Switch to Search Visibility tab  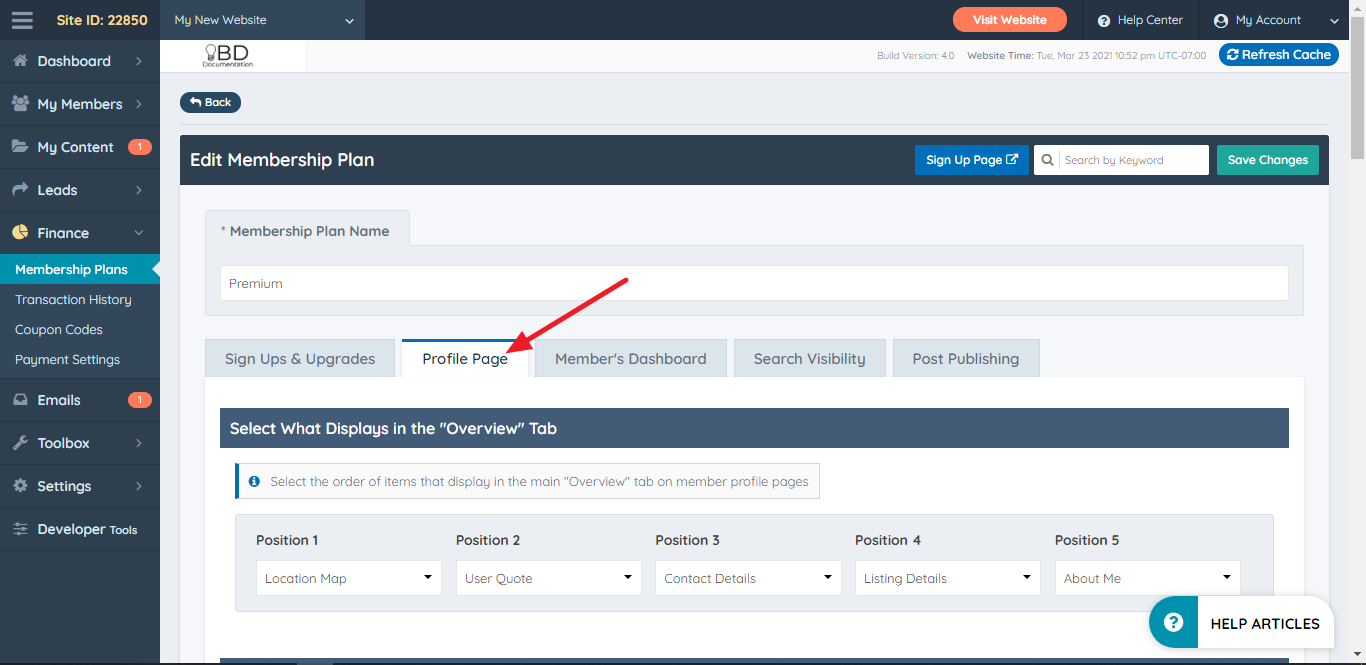[x=810, y=358]
